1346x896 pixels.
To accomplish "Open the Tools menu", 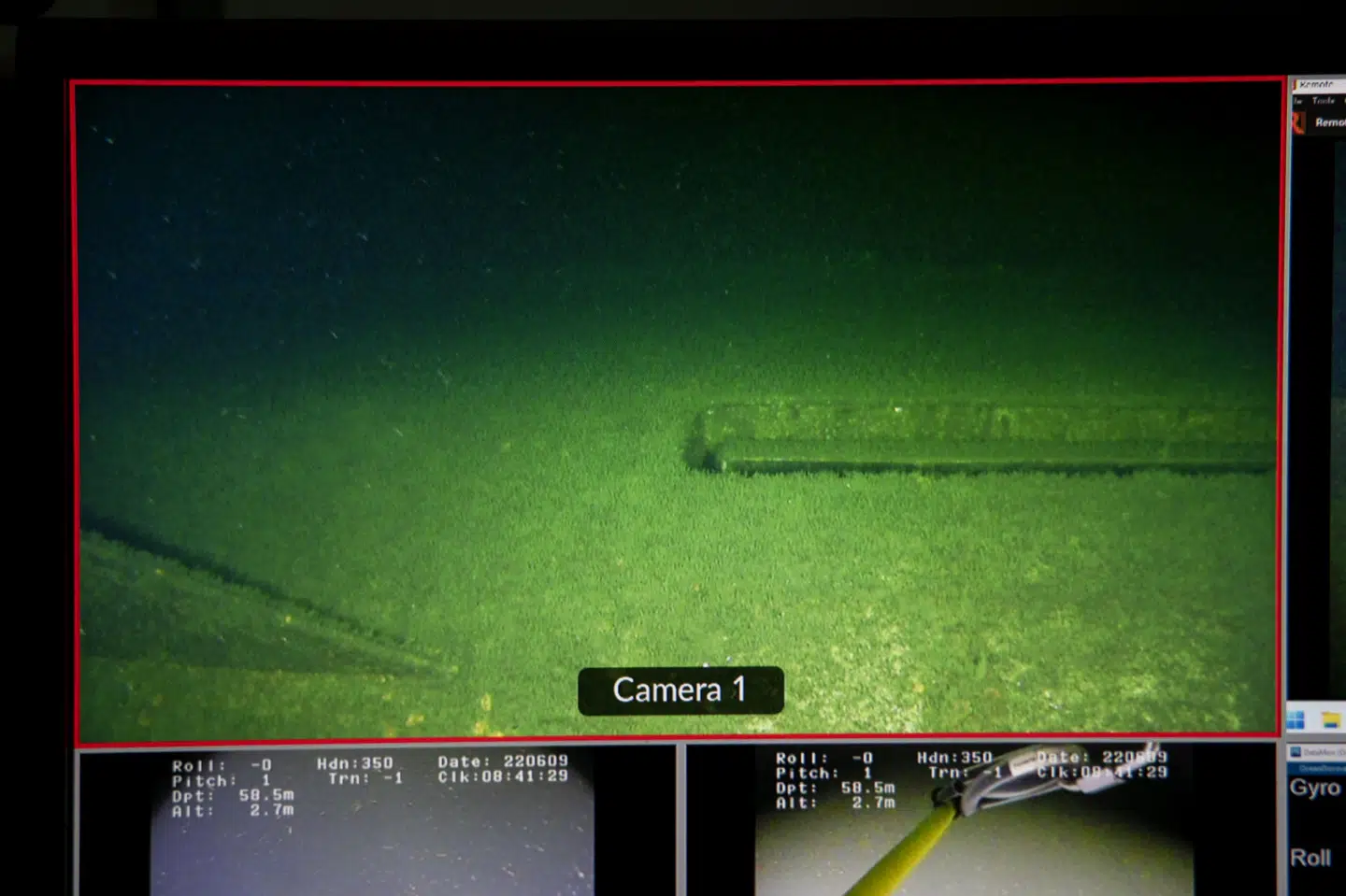I will pos(1323,100).
